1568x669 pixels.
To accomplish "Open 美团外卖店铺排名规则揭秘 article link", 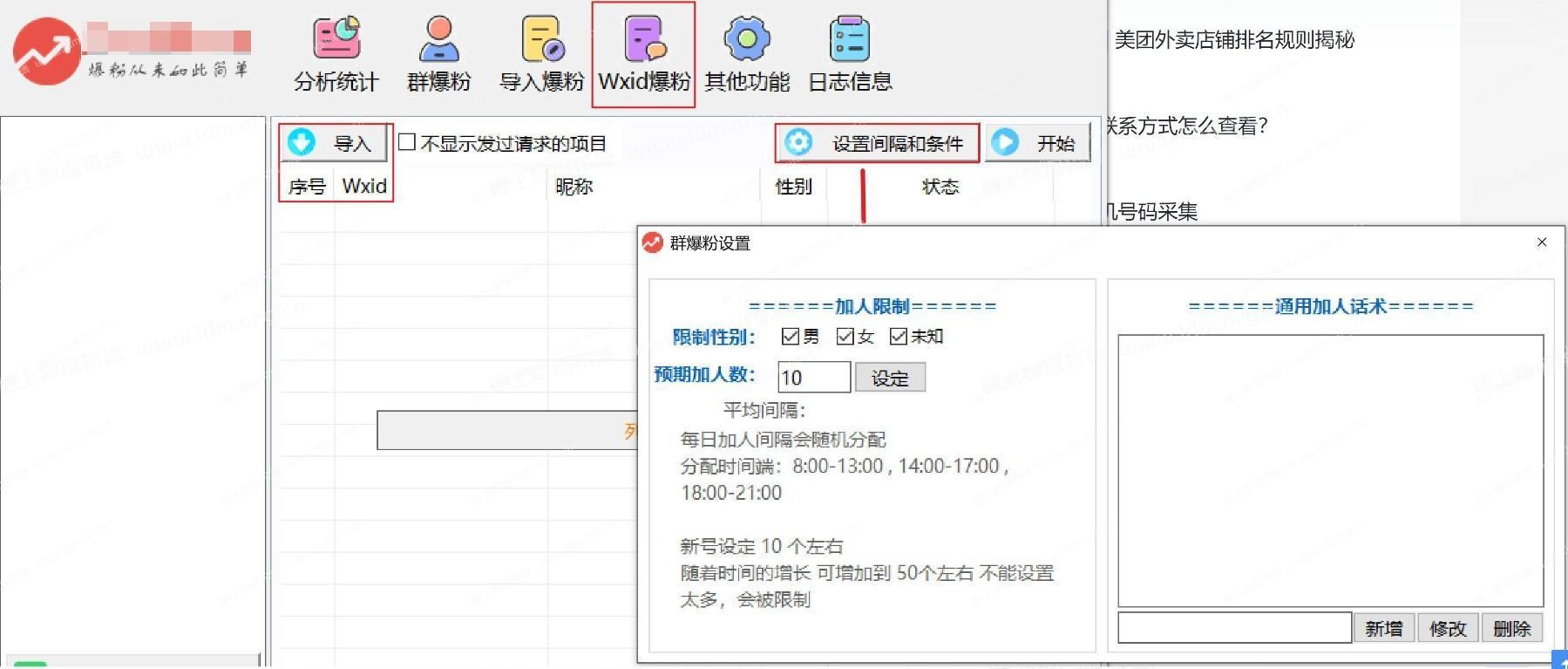I will point(1234,39).
